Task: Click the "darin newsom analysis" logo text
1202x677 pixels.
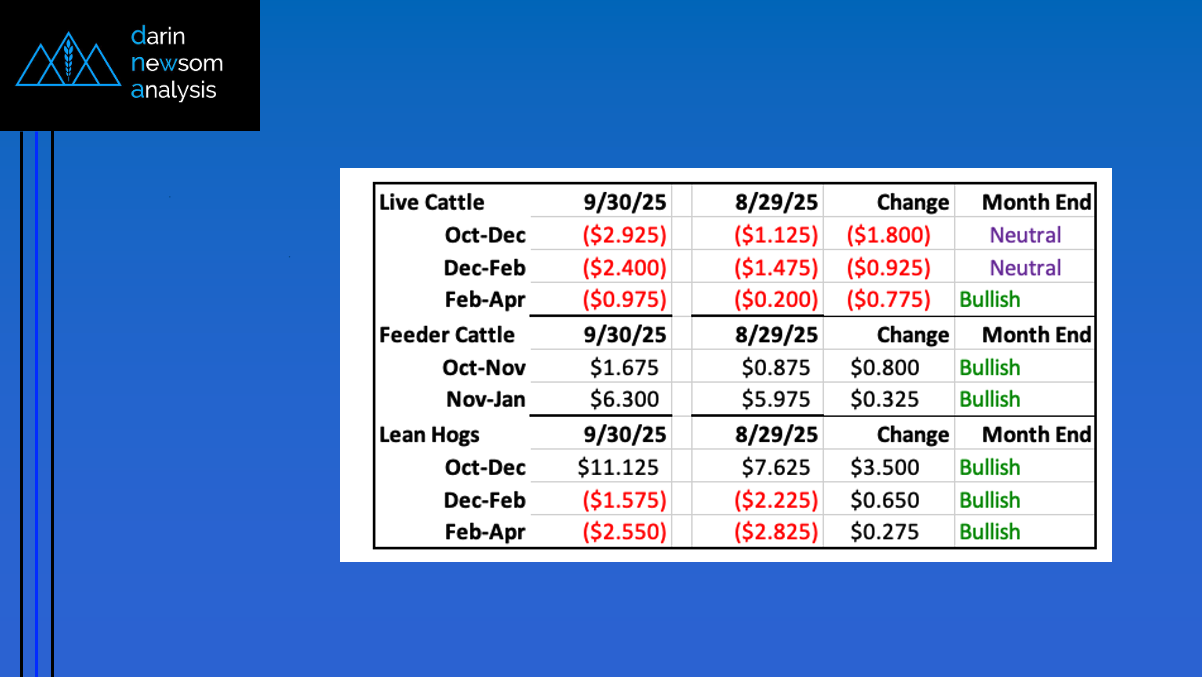Action: pos(177,64)
